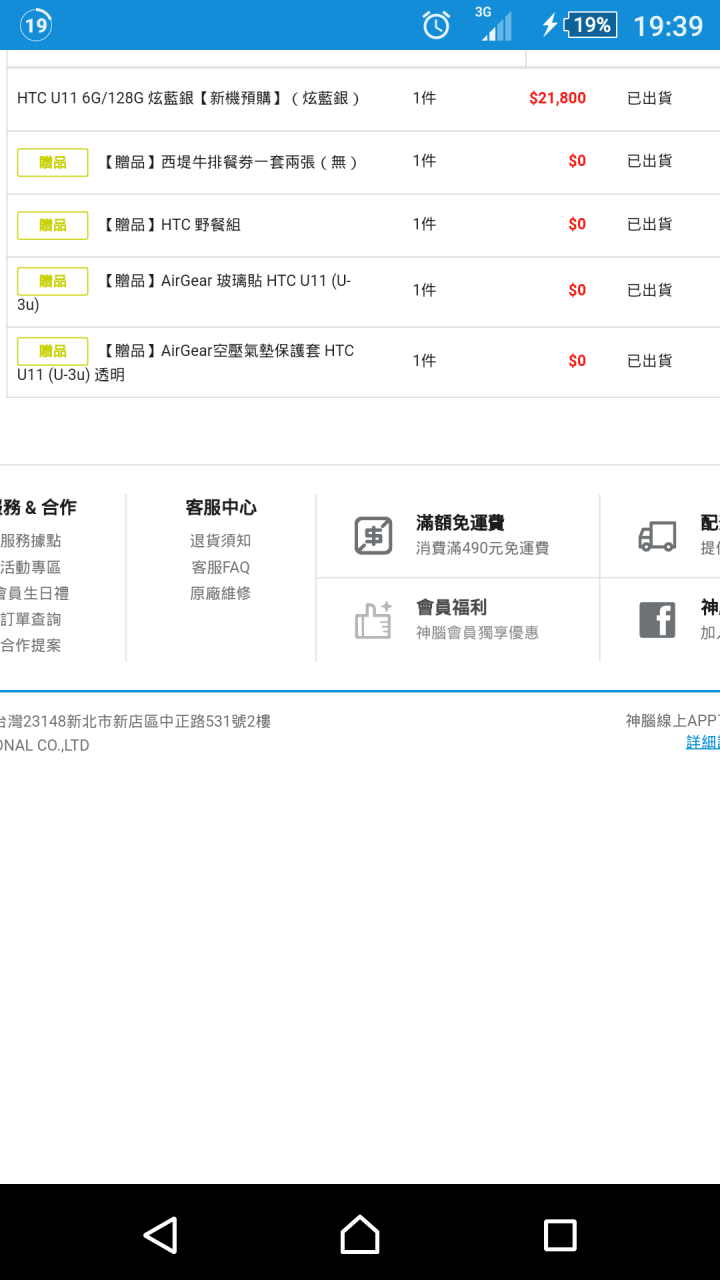Tap the 客服中心 heading
The width and height of the screenshot is (720, 1280).
221,508
